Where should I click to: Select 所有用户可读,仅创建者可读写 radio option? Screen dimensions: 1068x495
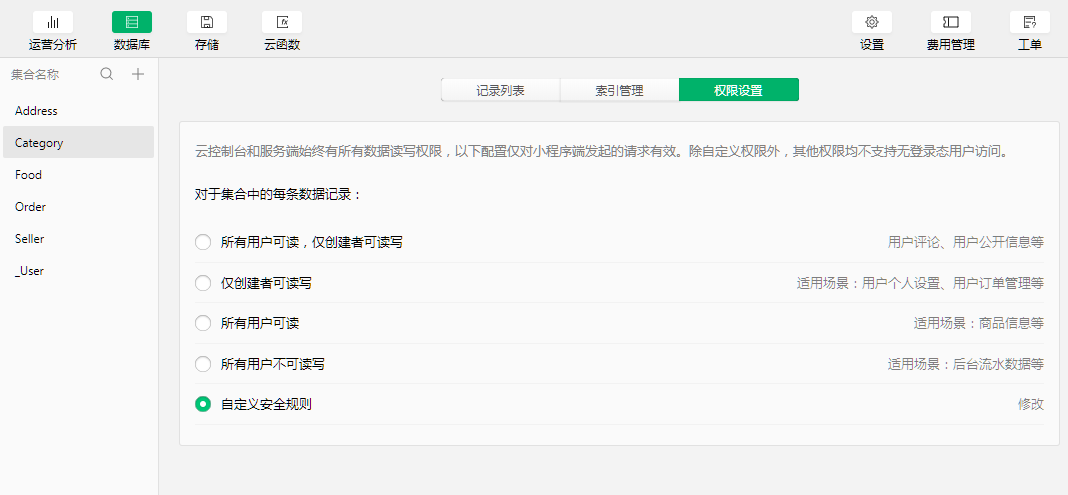[x=203, y=242]
